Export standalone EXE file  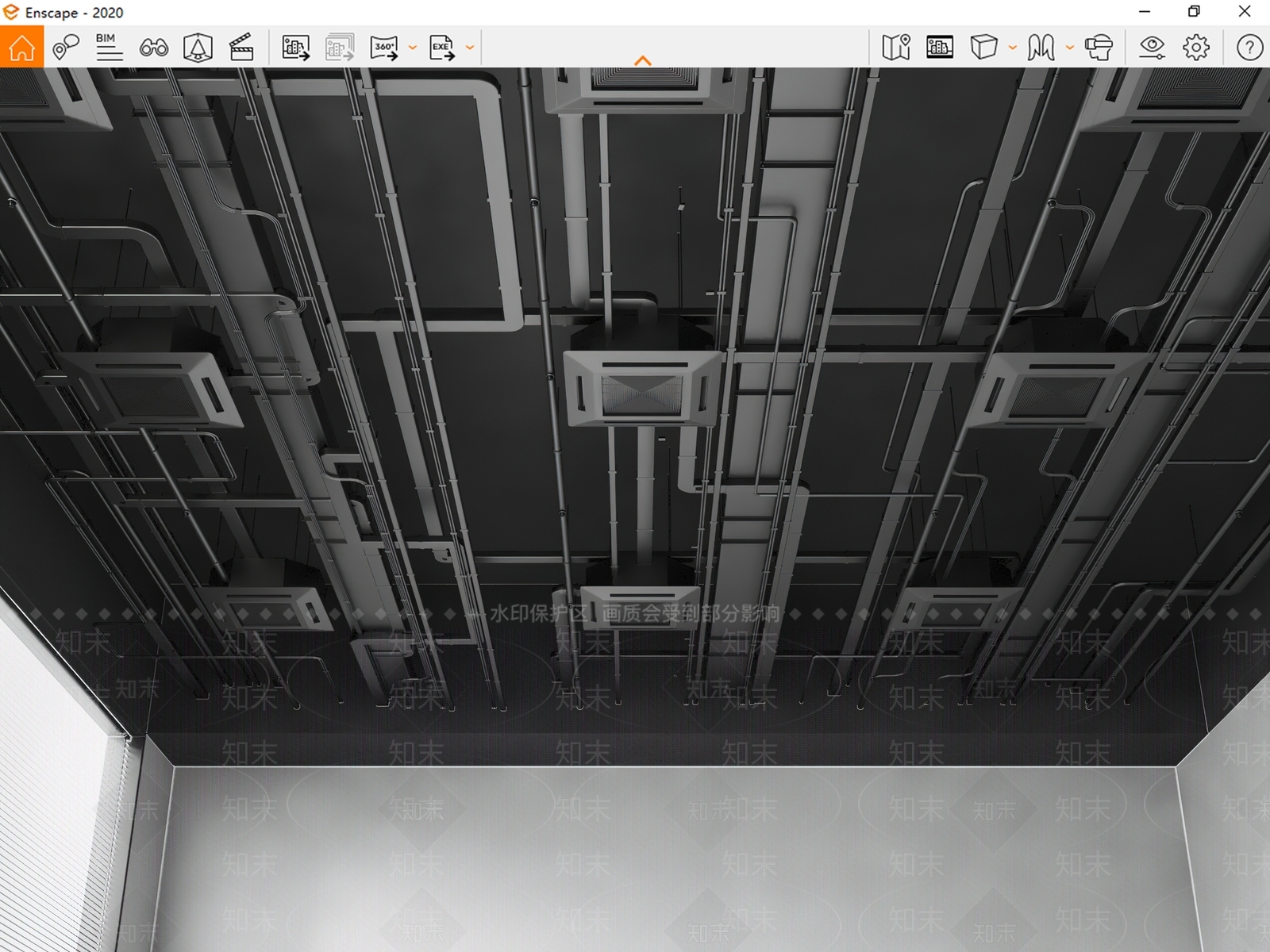pos(441,48)
